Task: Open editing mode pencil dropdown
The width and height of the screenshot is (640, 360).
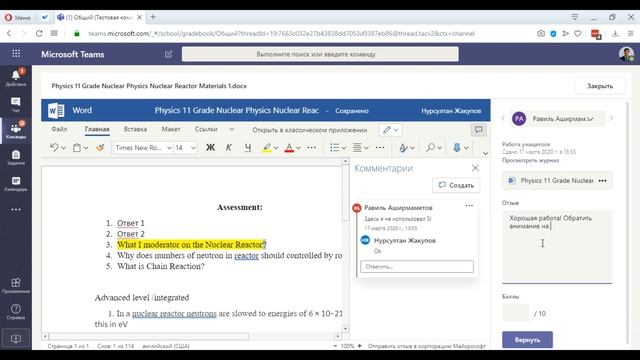Action: 390,130
